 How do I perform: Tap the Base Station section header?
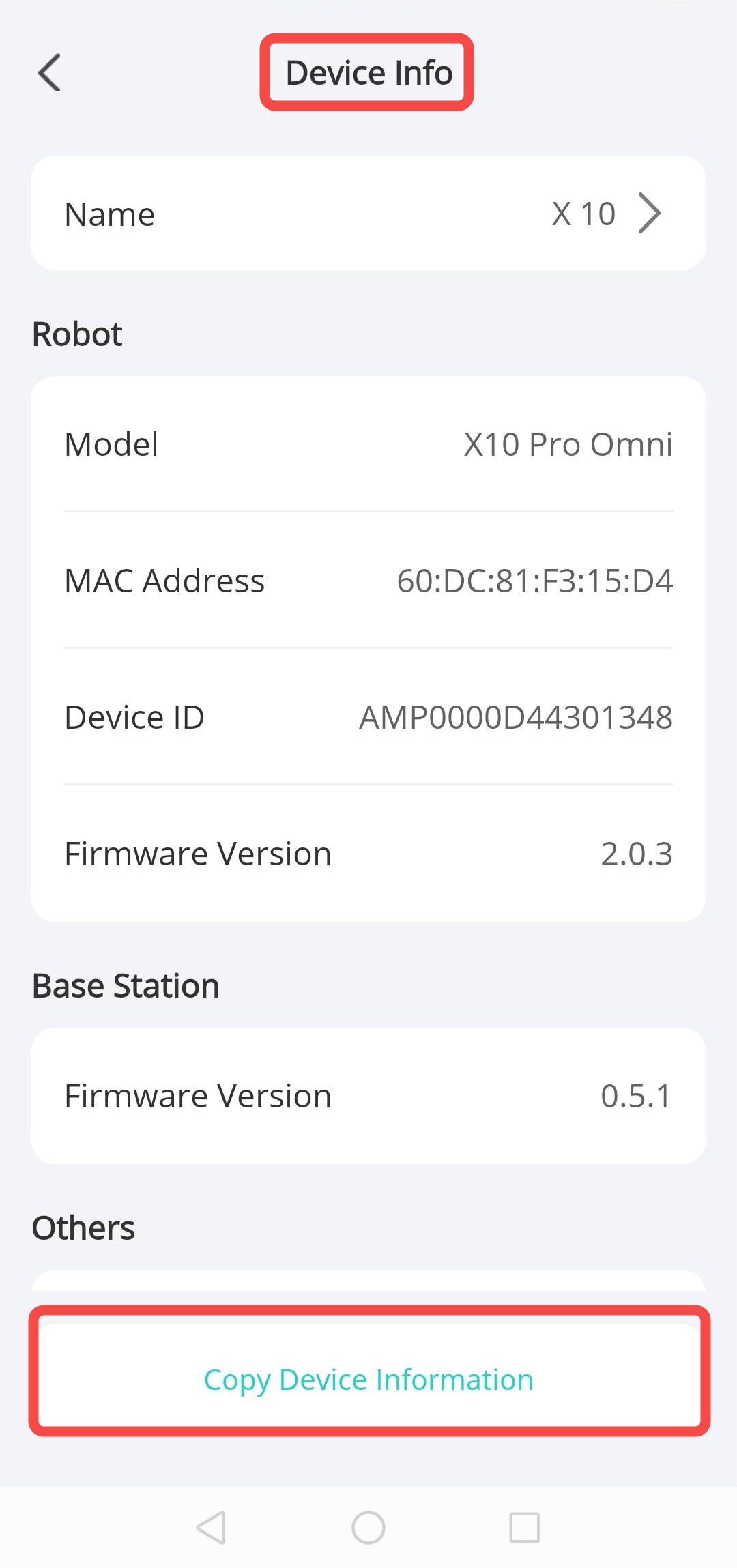tap(126, 986)
